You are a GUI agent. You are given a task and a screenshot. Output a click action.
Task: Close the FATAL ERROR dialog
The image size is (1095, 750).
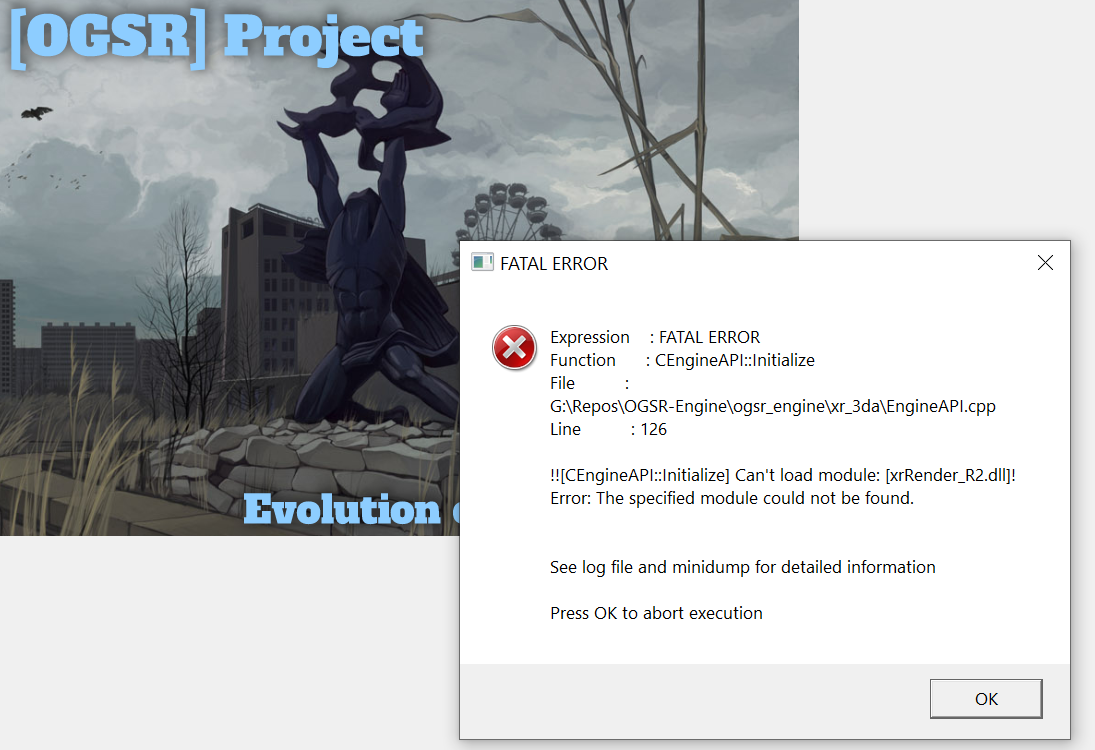click(x=1045, y=263)
